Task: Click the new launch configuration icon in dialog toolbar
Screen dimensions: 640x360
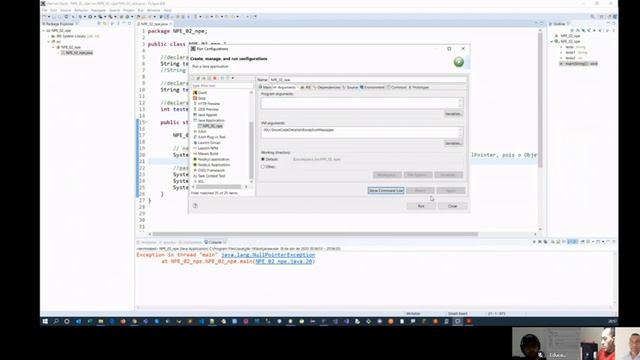Action: pyautogui.click(x=193, y=78)
